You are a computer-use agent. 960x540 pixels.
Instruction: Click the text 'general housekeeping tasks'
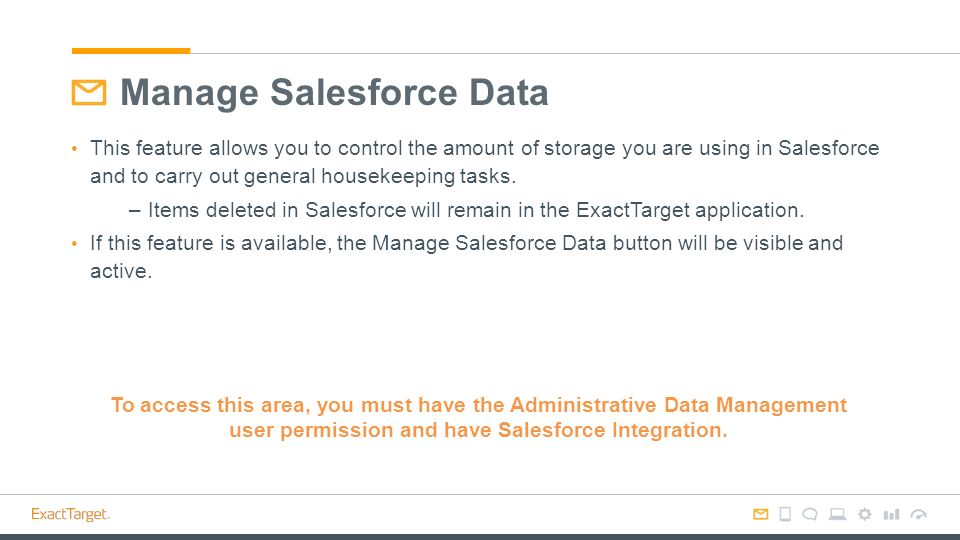(x=378, y=176)
